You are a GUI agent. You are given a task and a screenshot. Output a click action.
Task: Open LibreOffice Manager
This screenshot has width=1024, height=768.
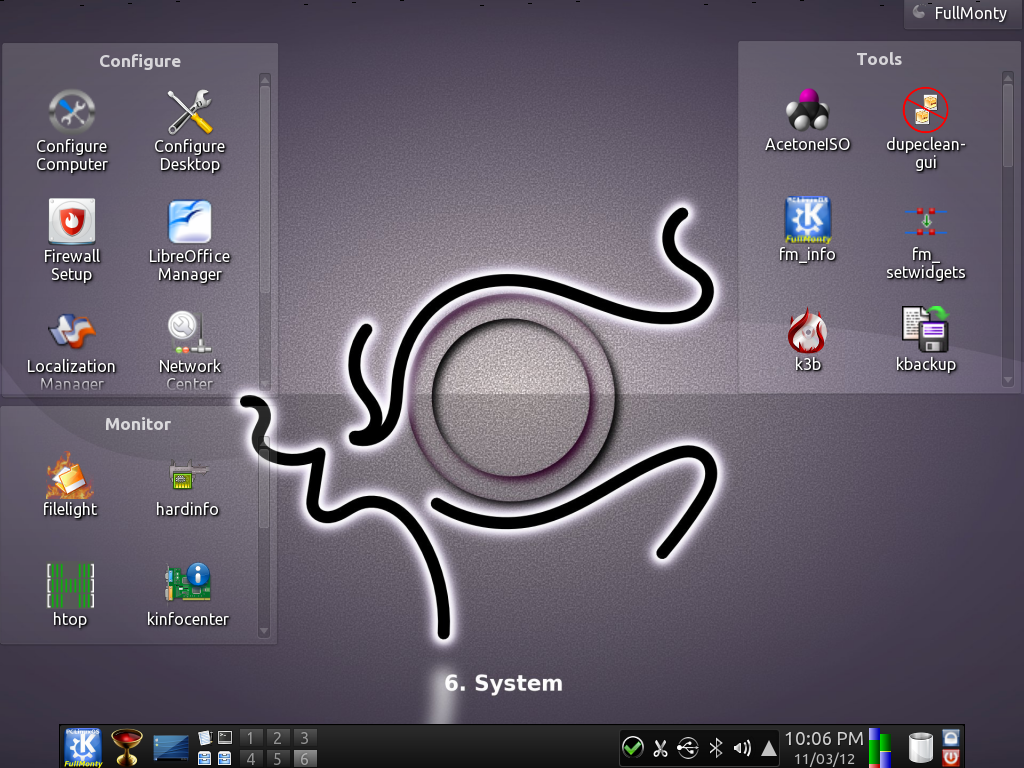pos(189,240)
